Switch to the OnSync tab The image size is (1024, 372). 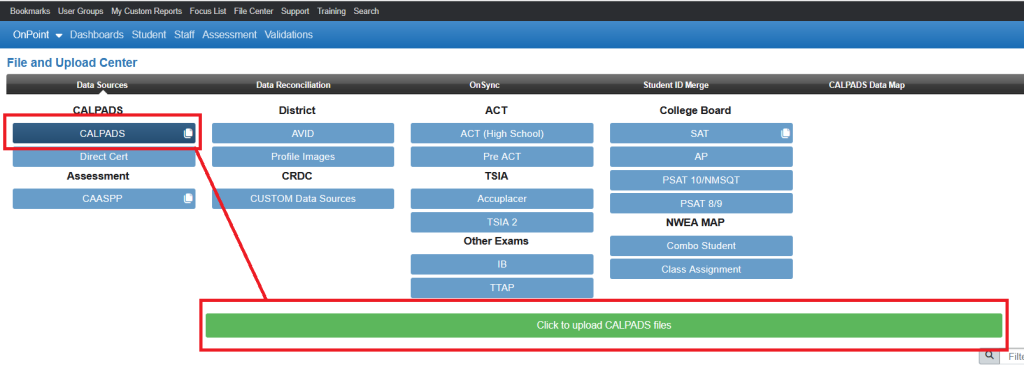[485, 85]
